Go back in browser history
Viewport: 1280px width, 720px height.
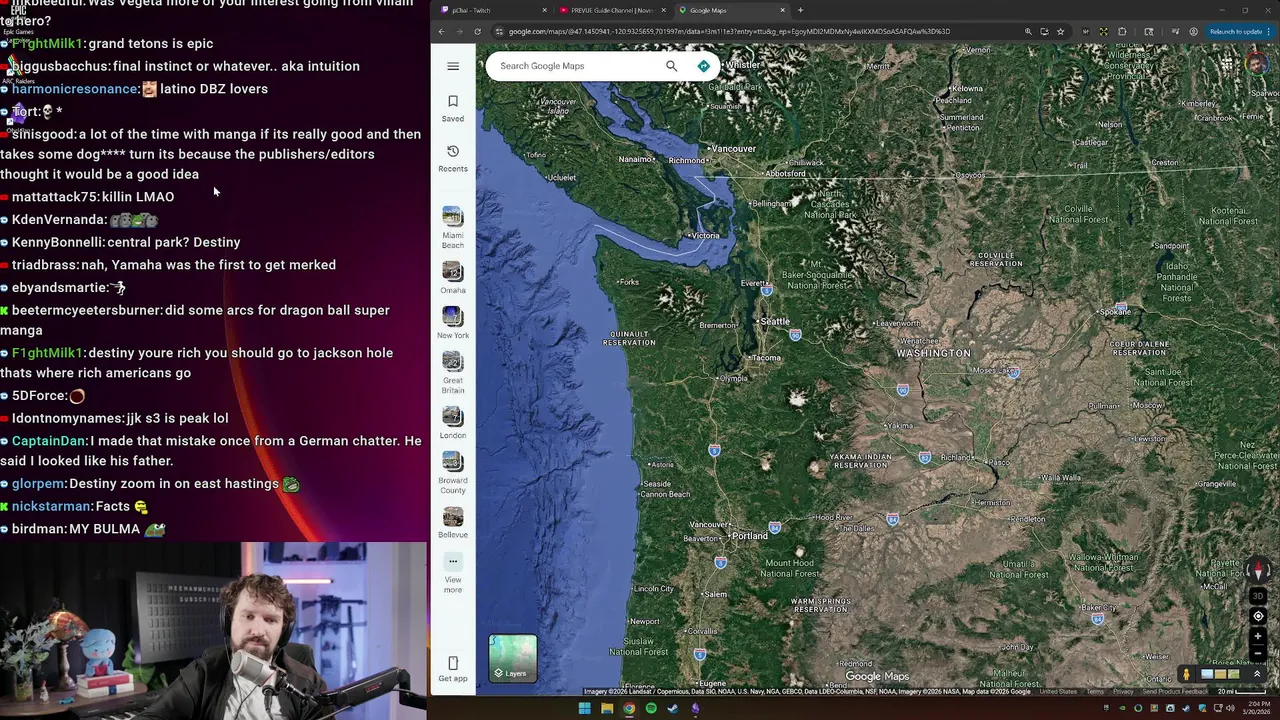pos(442,31)
